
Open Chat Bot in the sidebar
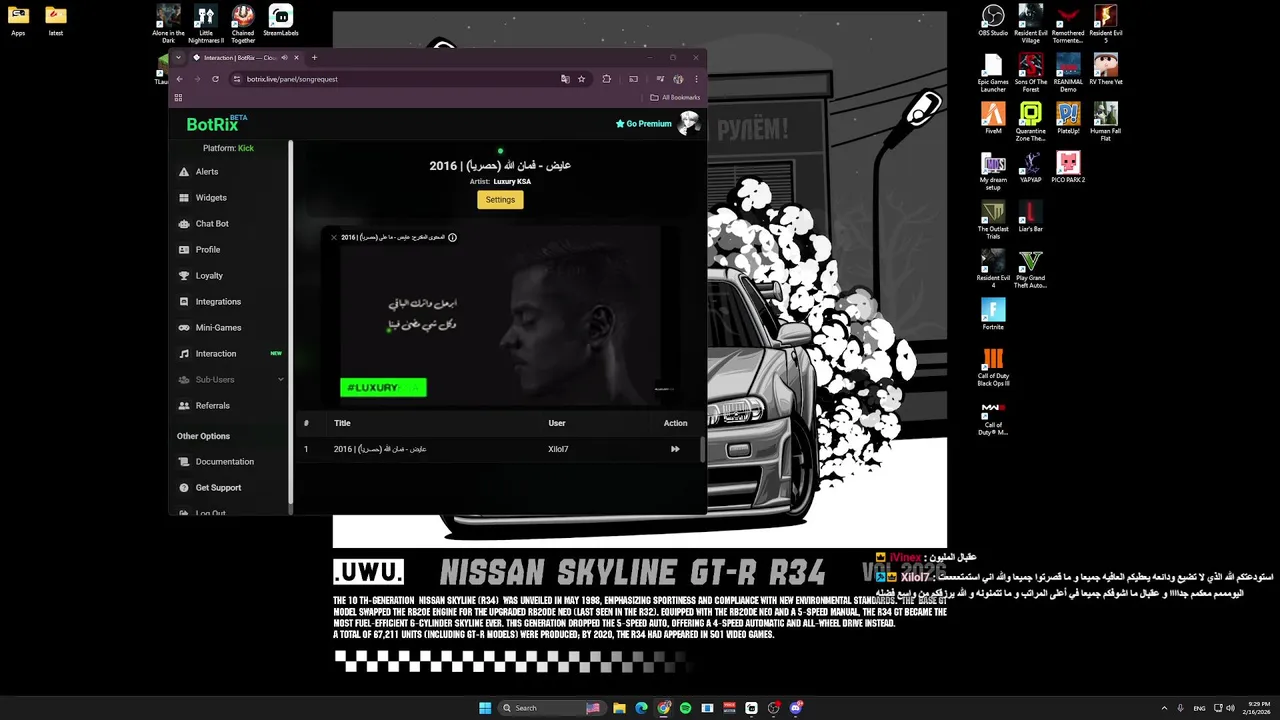tap(212, 224)
